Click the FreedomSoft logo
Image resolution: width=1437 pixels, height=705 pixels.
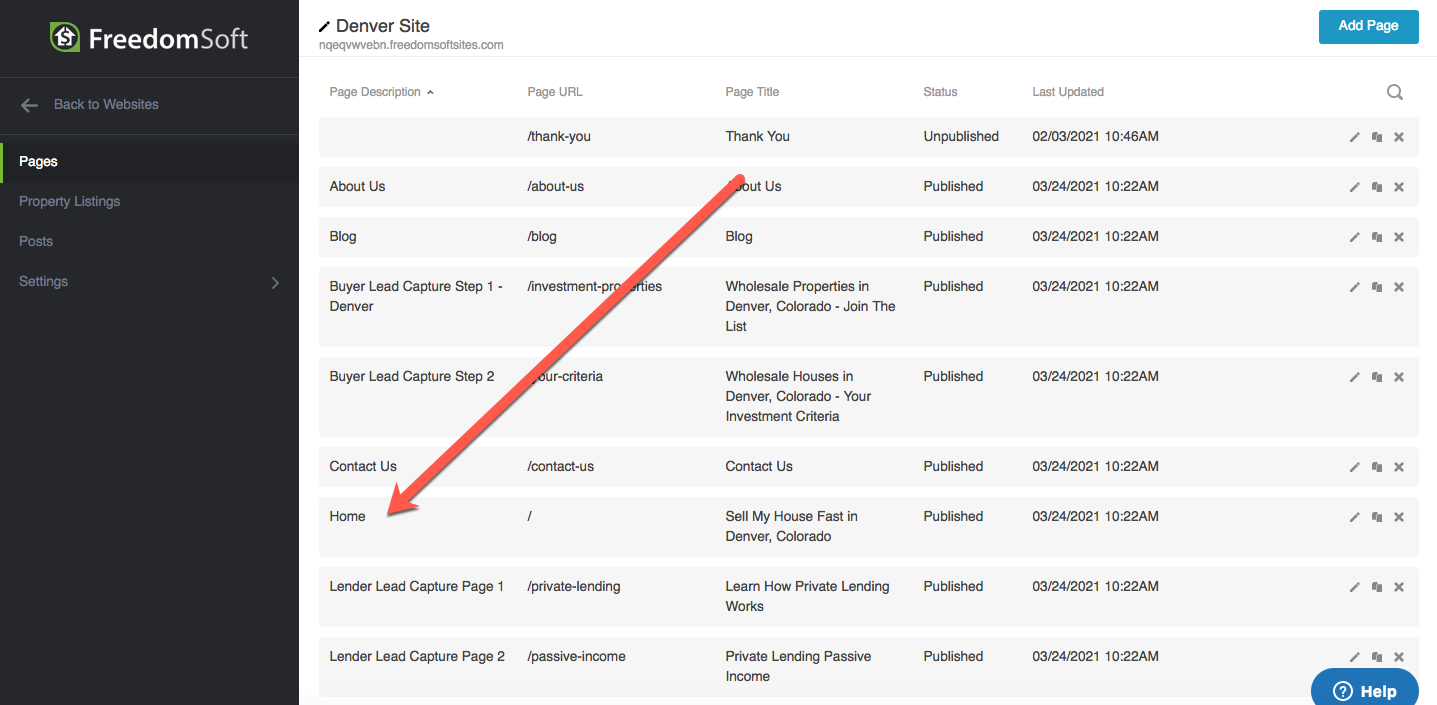[x=149, y=39]
